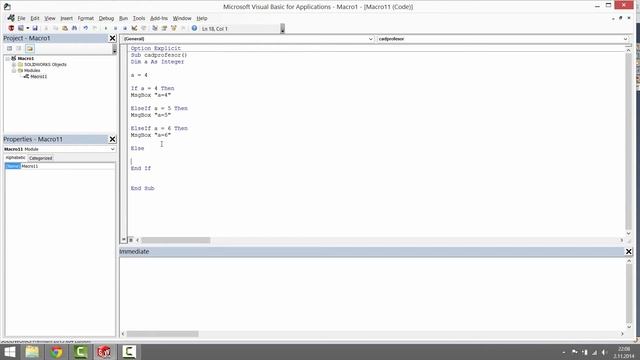Click the Immediate window horizontal scrollbar thumb

tap(162, 334)
